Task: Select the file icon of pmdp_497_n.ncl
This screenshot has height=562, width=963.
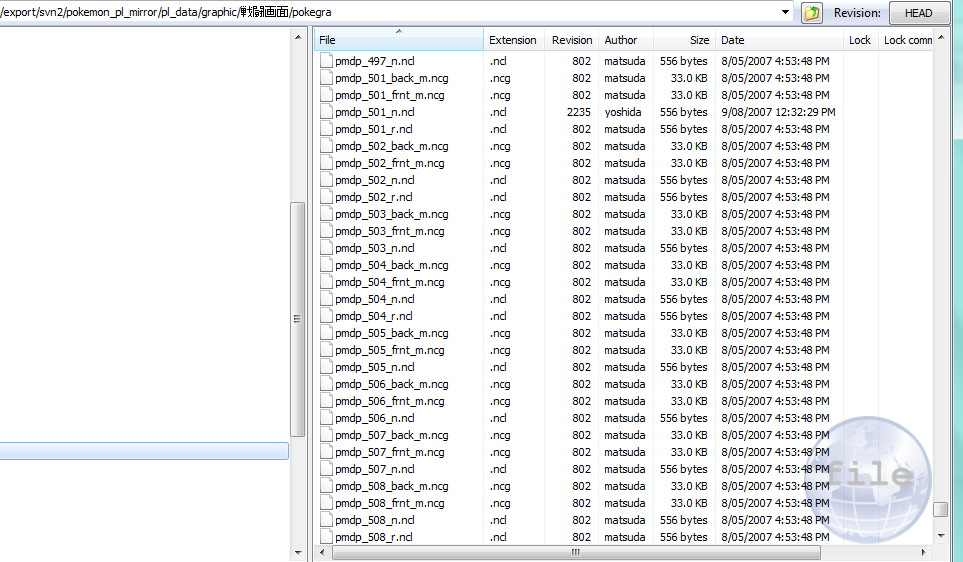Action: pos(326,61)
